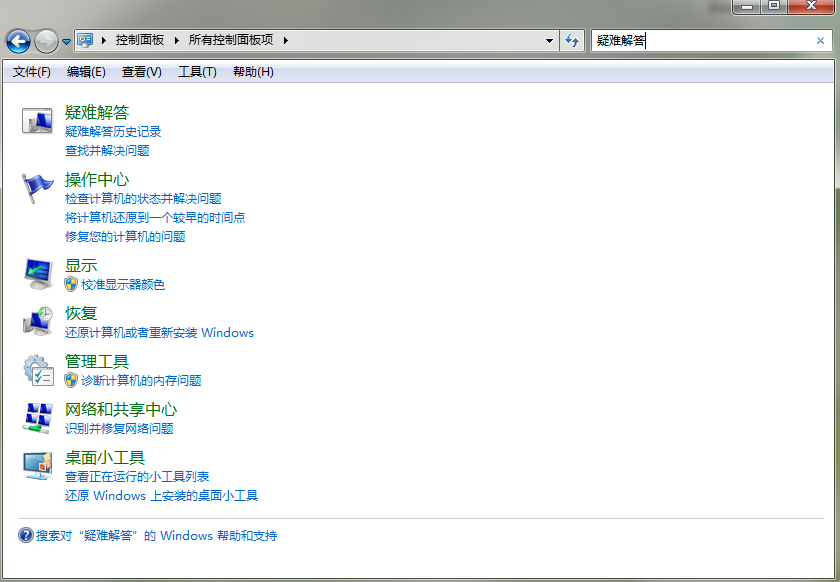Click the refresh button beside address bar

click(572, 41)
